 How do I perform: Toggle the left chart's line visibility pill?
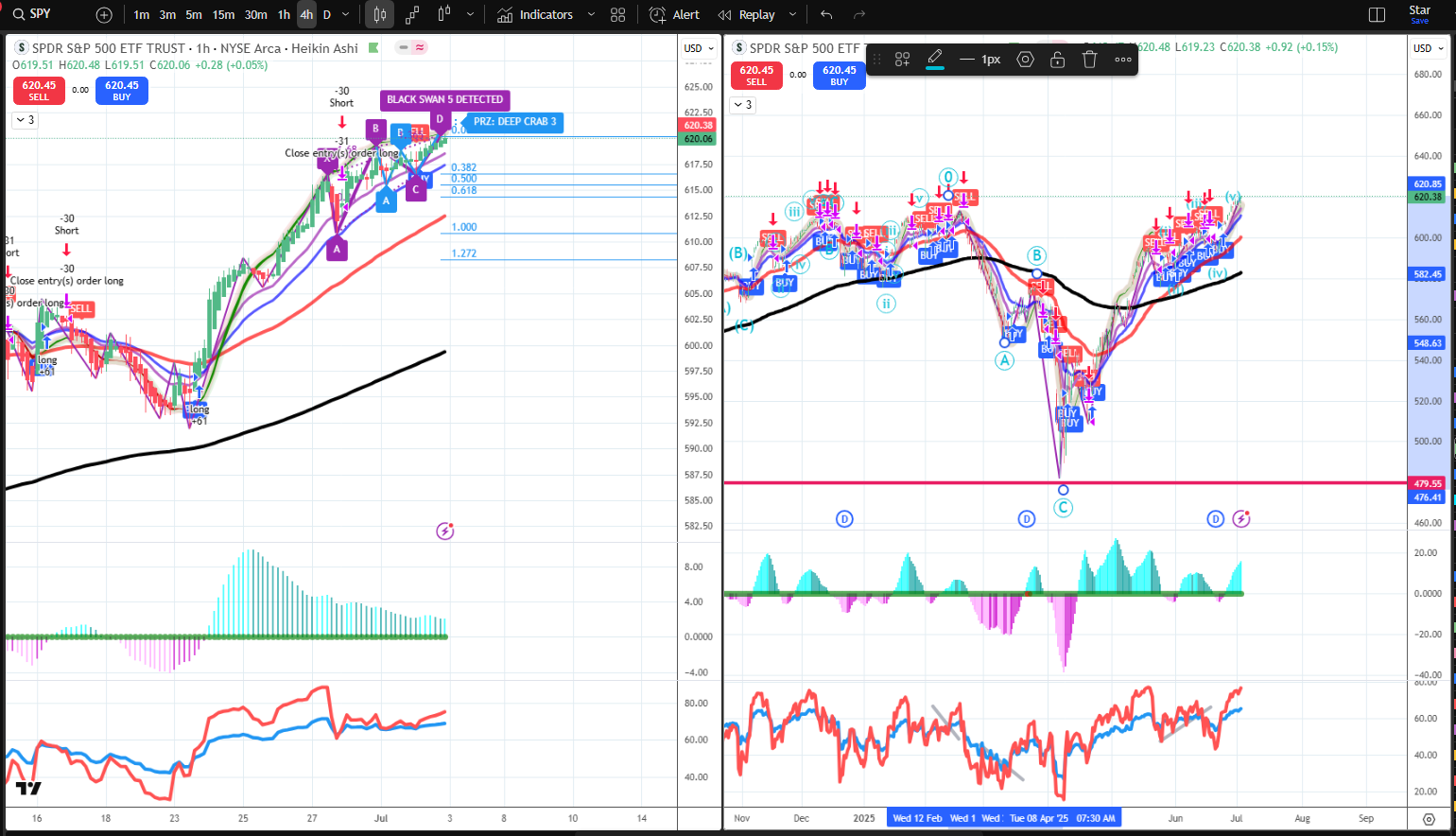[x=404, y=47]
